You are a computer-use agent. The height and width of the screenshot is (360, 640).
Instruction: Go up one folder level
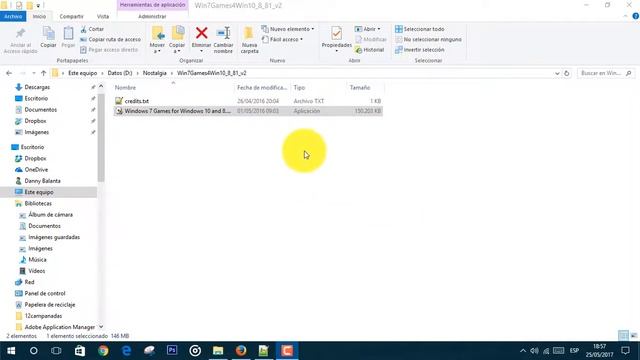tap(43, 73)
